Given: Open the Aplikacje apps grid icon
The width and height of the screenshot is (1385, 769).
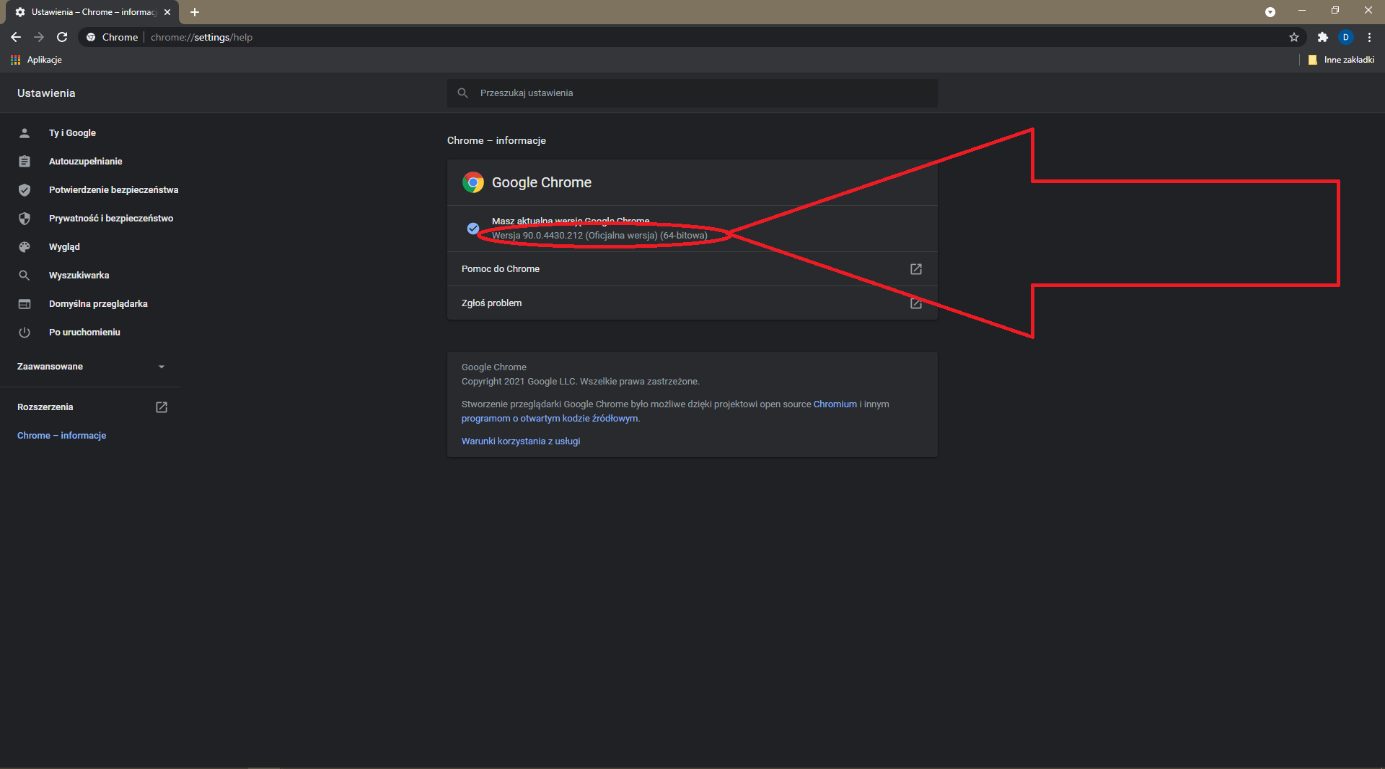Looking at the screenshot, I should tap(15, 60).
